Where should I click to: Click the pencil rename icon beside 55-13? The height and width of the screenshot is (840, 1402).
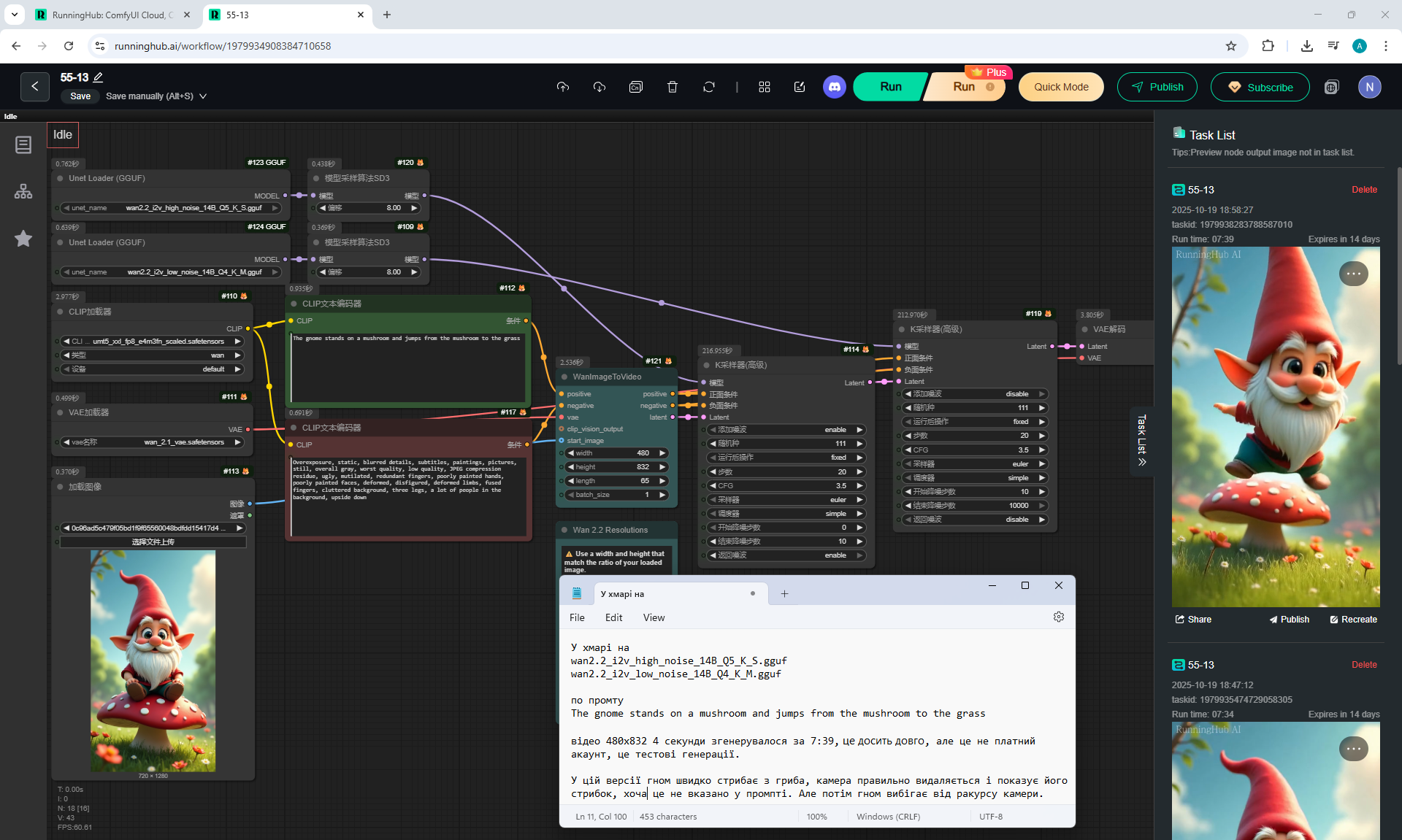point(98,77)
